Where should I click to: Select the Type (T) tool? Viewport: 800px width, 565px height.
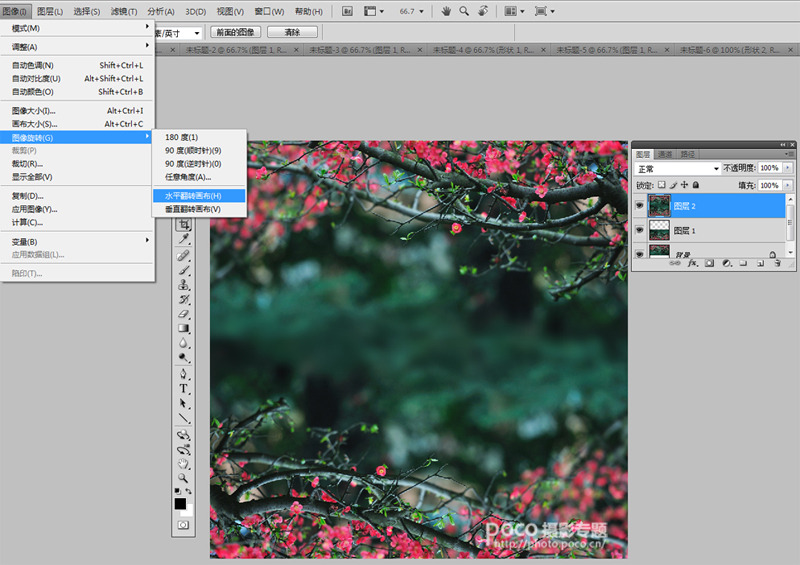pos(184,389)
